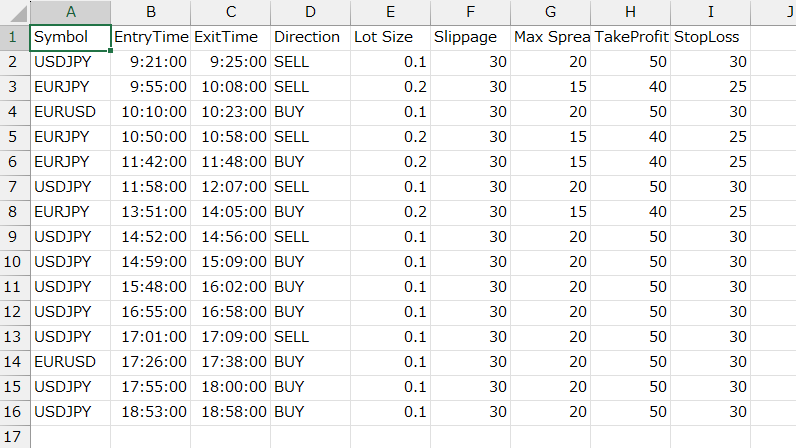Click the Lot Size header cell
The image size is (796, 448).
tap(390, 37)
